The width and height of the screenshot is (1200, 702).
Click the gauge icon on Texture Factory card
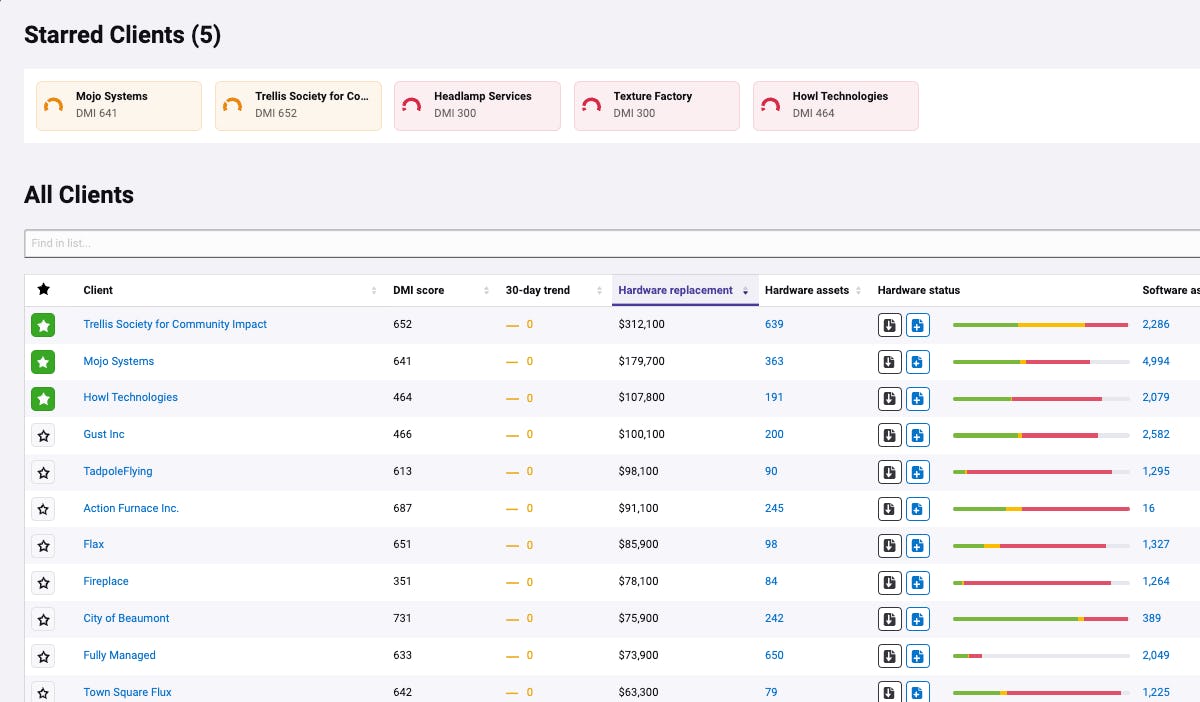pos(589,105)
